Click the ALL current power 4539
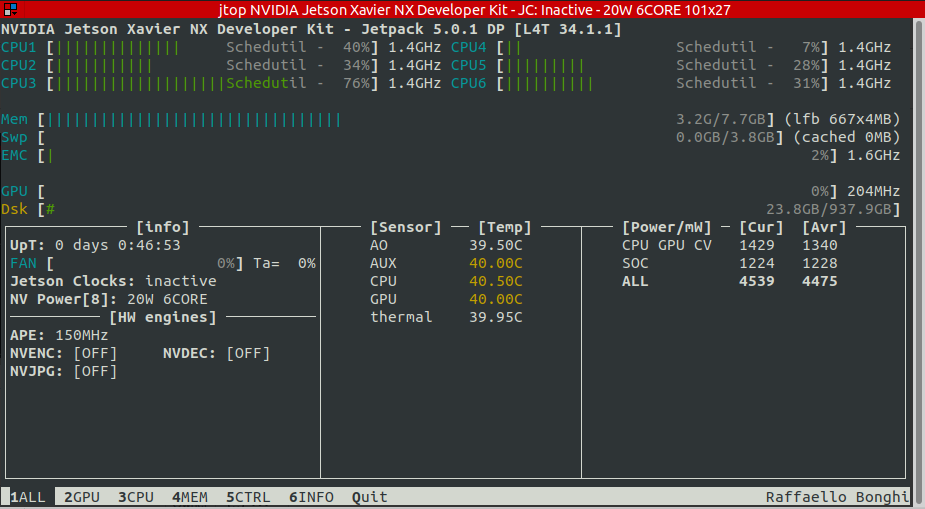Image resolution: width=925 pixels, height=509 pixels. coord(757,281)
